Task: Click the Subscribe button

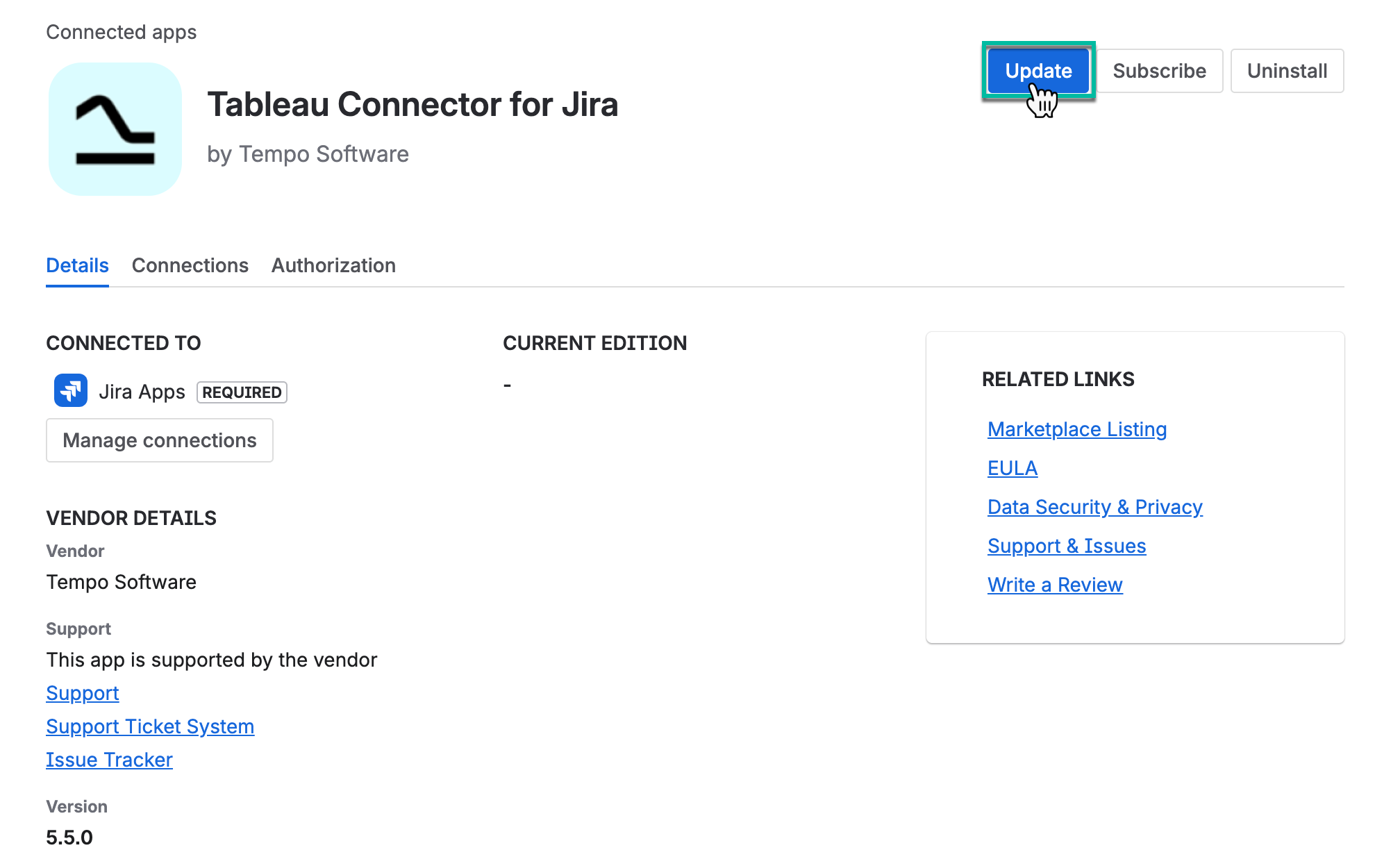Action: pyautogui.click(x=1159, y=71)
